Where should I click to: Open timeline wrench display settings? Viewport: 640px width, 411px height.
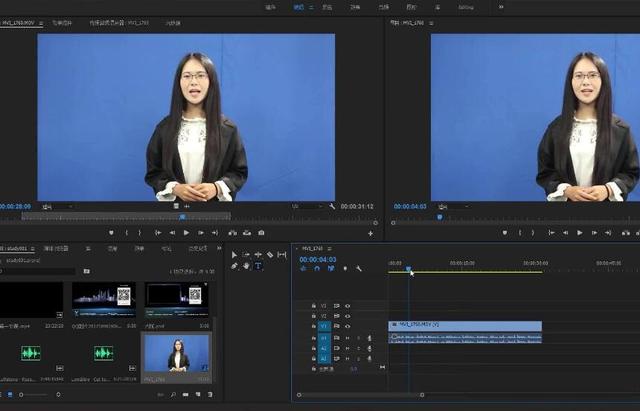pos(358,268)
